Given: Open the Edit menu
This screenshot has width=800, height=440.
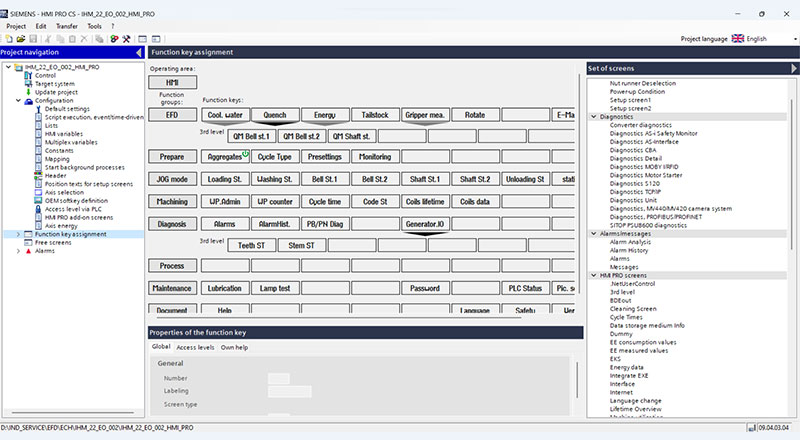Looking at the screenshot, I should (41, 26).
